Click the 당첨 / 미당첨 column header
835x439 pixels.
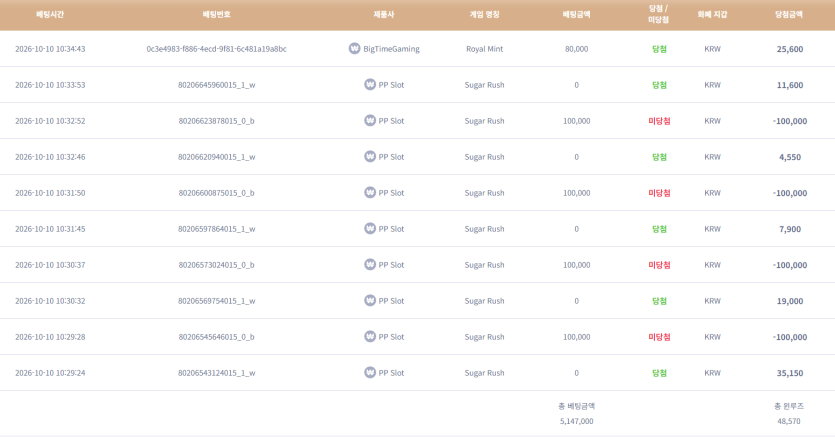pyautogui.click(x=659, y=14)
